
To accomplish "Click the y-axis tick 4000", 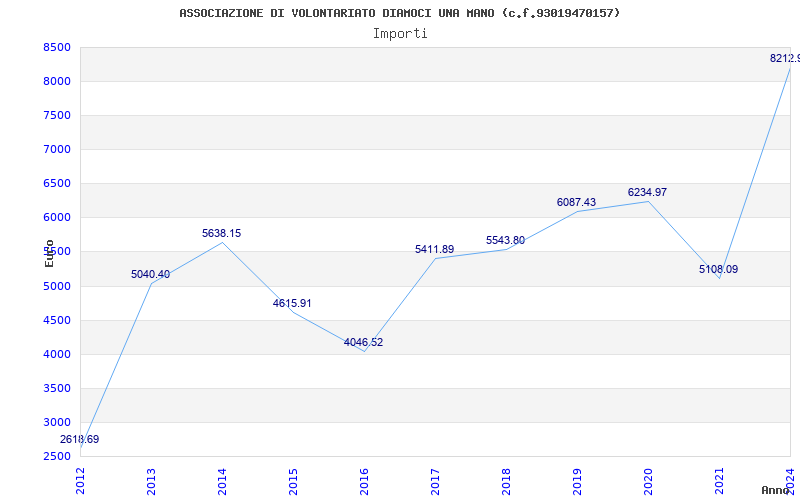I will (x=57, y=355).
